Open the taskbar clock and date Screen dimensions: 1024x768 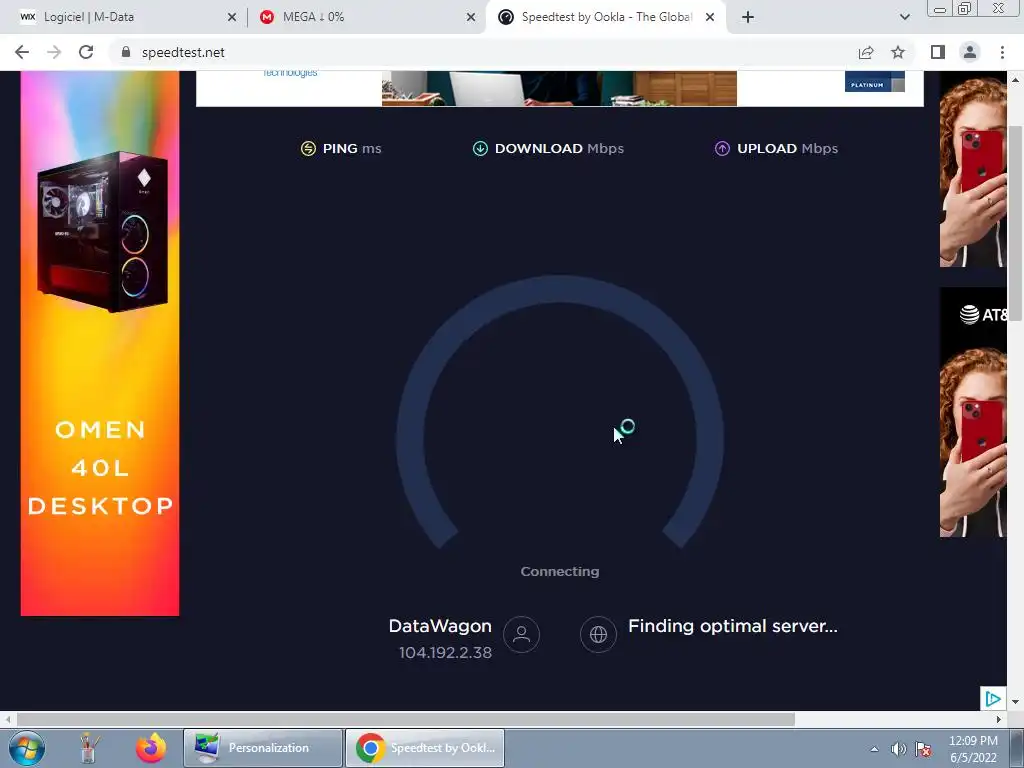pos(973,749)
